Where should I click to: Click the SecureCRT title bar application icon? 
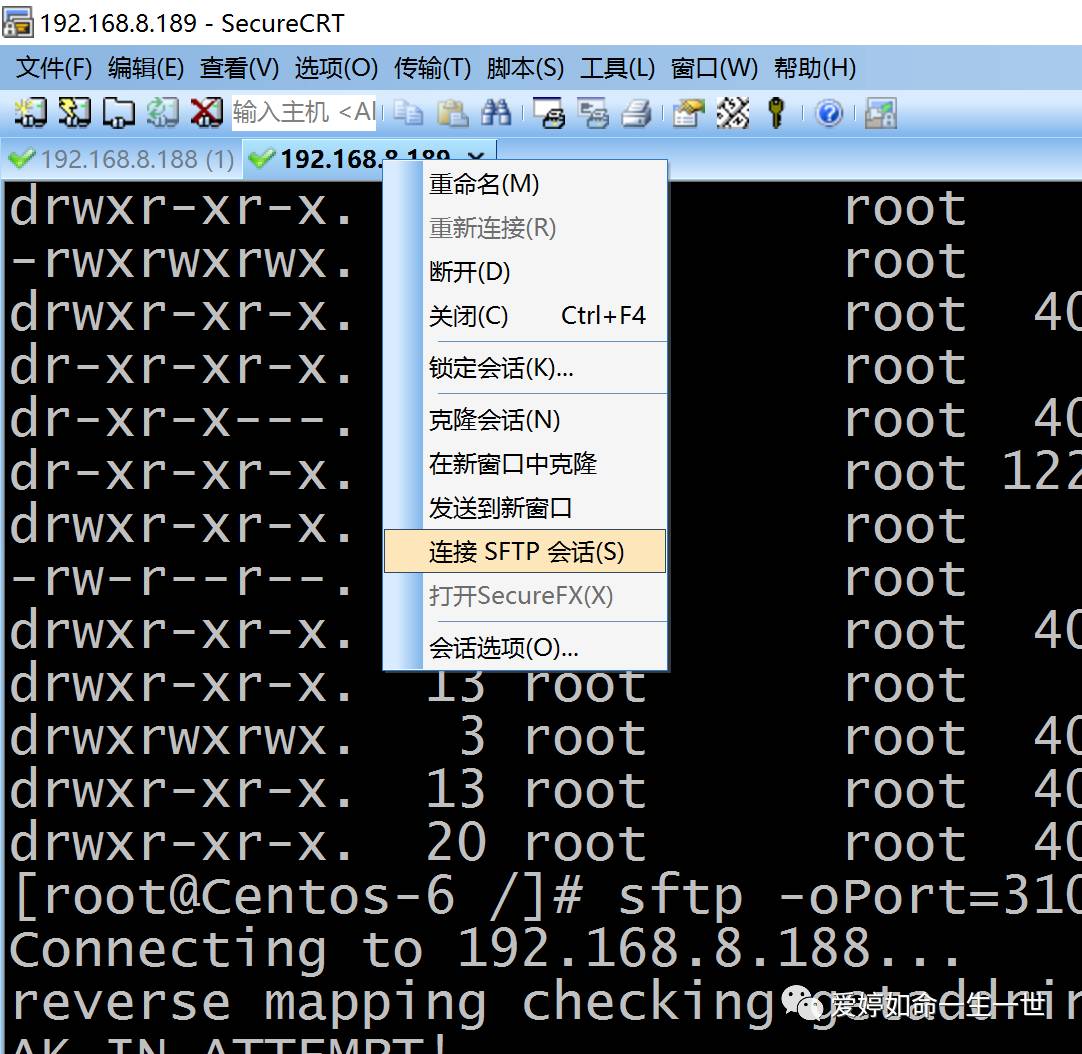(17, 23)
